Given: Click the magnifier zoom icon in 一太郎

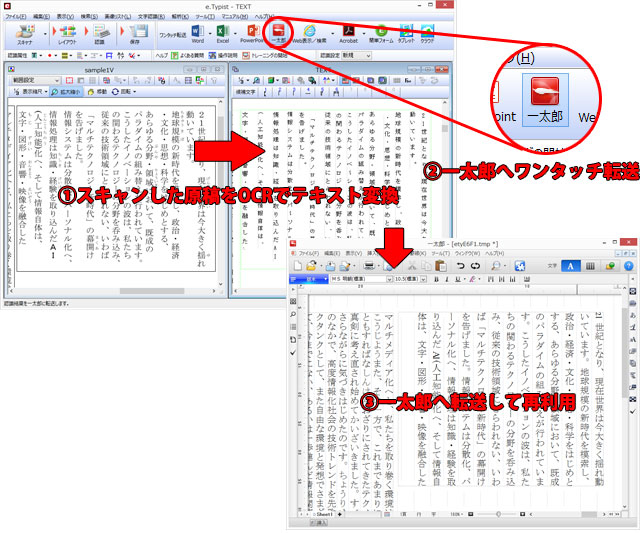Looking at the screenshot, I should pos(496,266).
